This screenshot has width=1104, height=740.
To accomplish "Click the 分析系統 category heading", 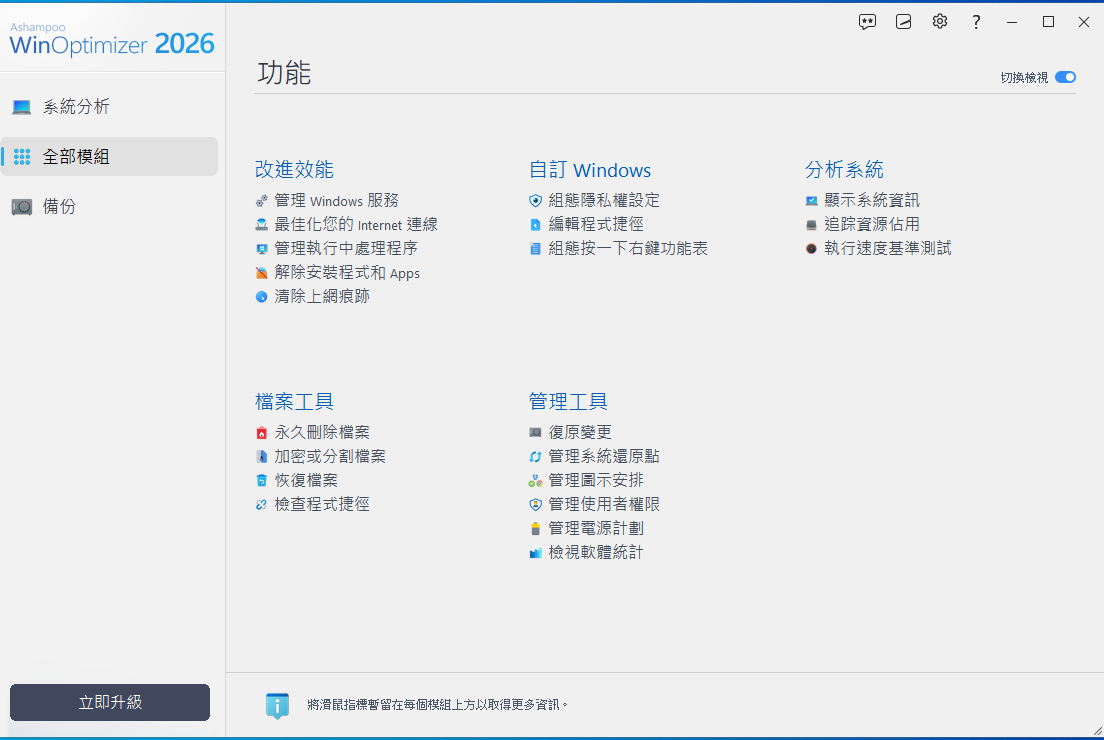I will click(x=844, y=170).
